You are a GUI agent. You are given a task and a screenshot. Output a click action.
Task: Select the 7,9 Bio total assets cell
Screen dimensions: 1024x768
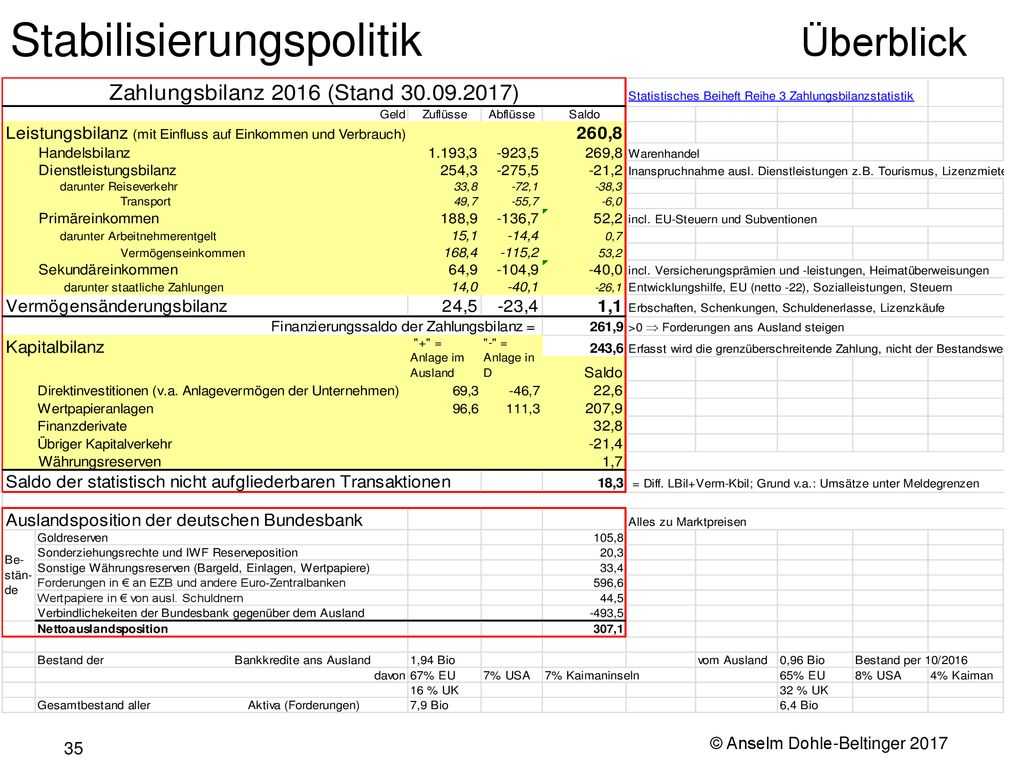pos(429,705)
